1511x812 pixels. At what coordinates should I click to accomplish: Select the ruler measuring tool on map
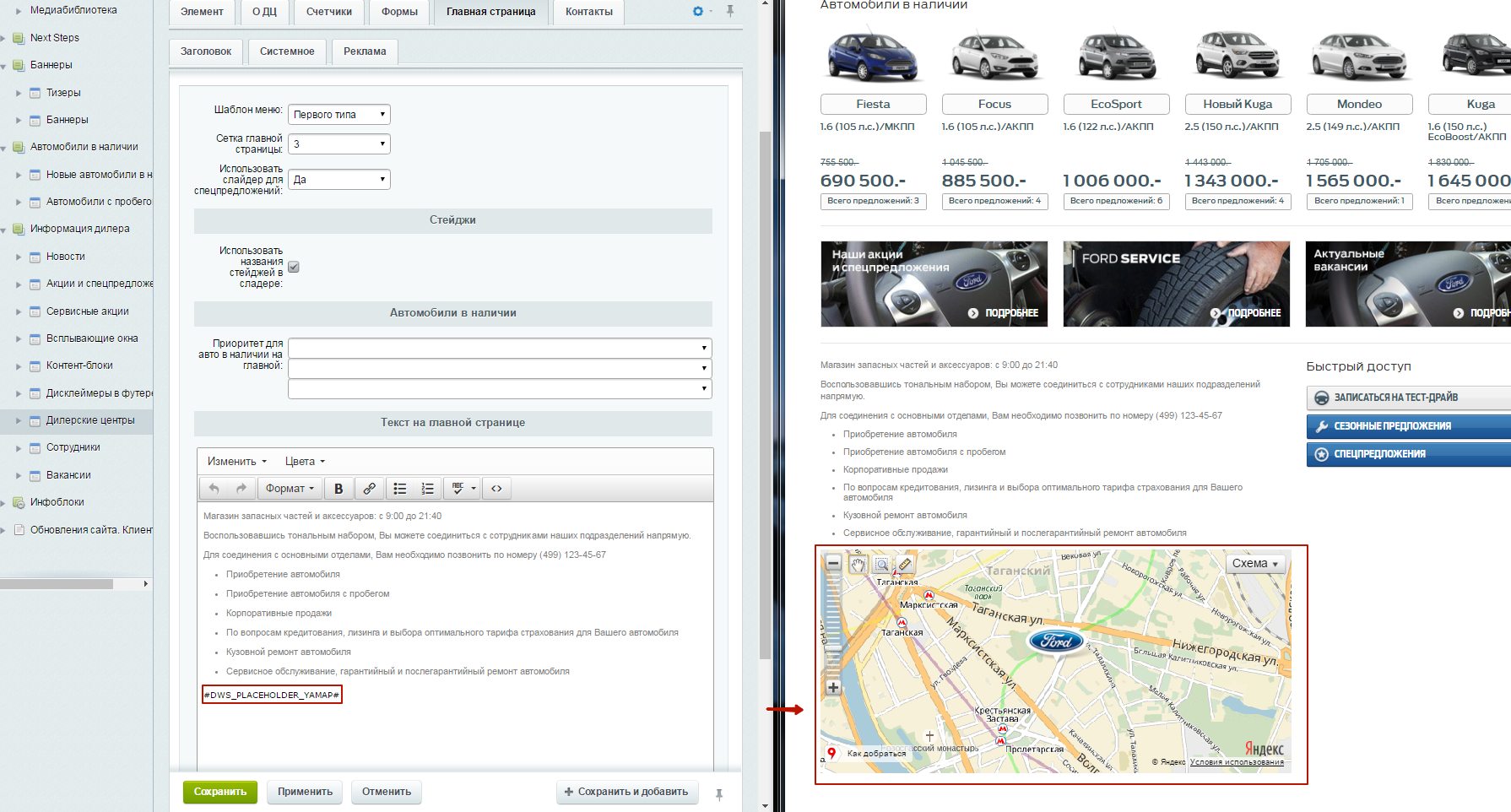(905, 565)
